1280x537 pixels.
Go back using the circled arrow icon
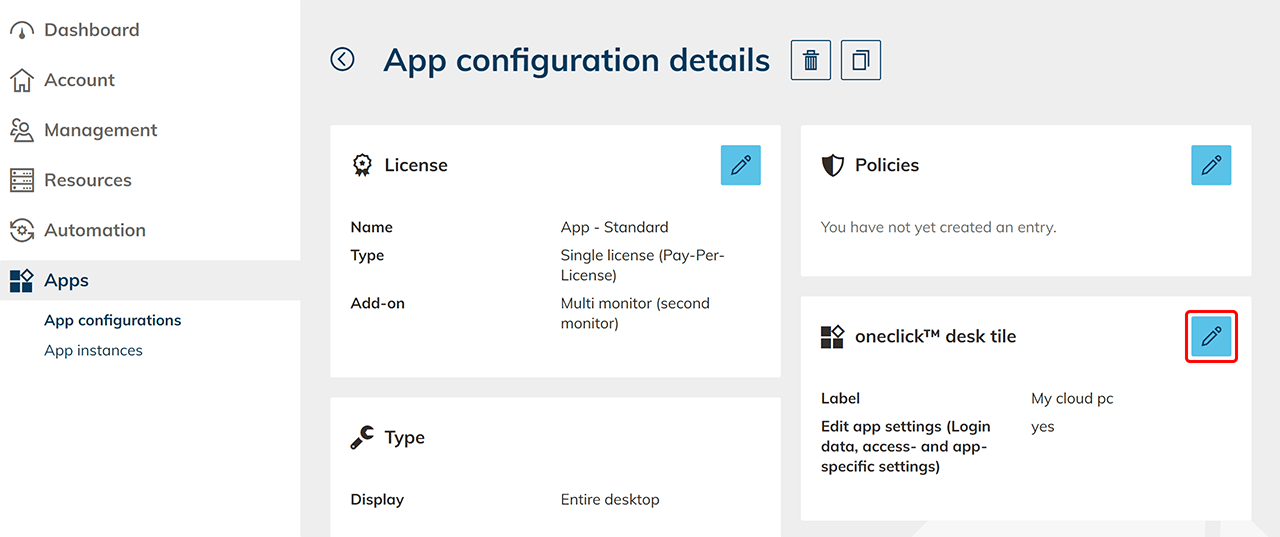pyautogui.click(x=342, y=60)
